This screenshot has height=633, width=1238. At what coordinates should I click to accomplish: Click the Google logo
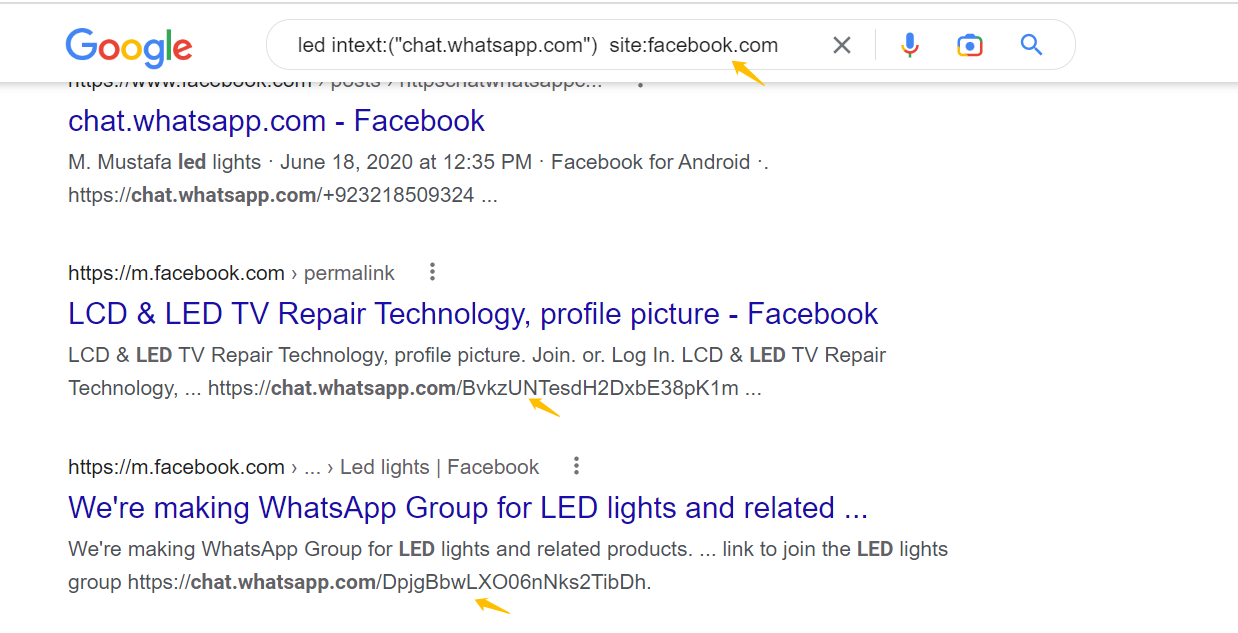(129, 46)
